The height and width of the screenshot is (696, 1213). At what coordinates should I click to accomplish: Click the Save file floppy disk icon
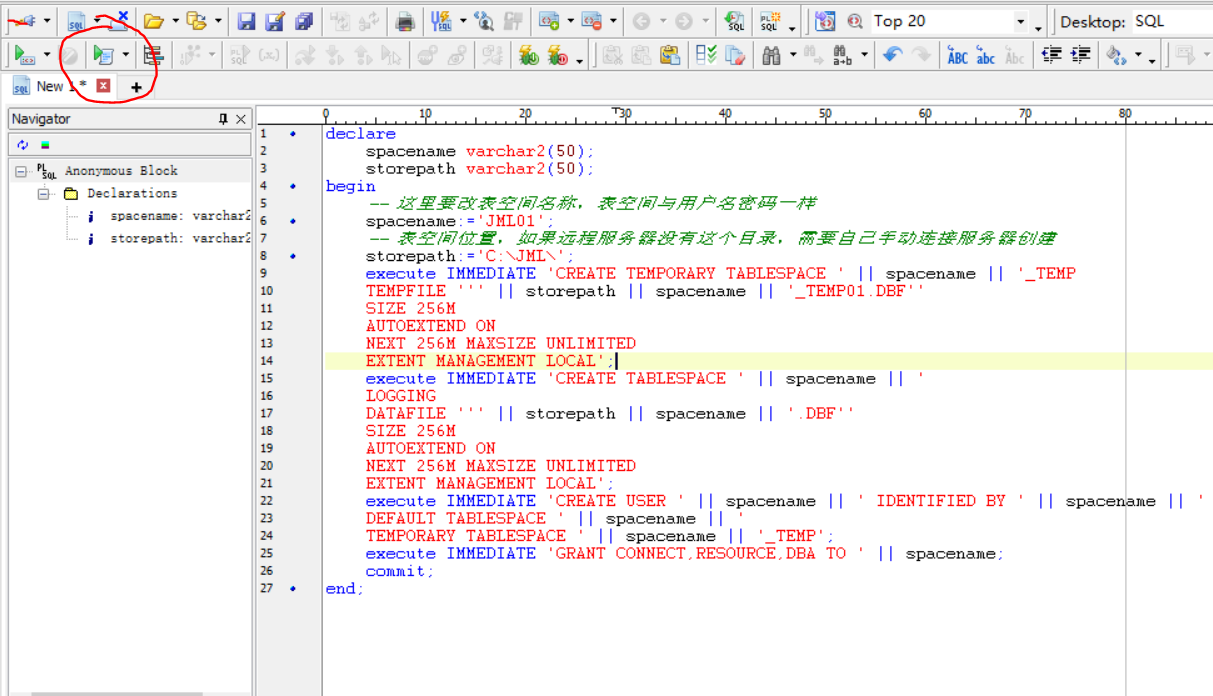click(x=246, y=21)
